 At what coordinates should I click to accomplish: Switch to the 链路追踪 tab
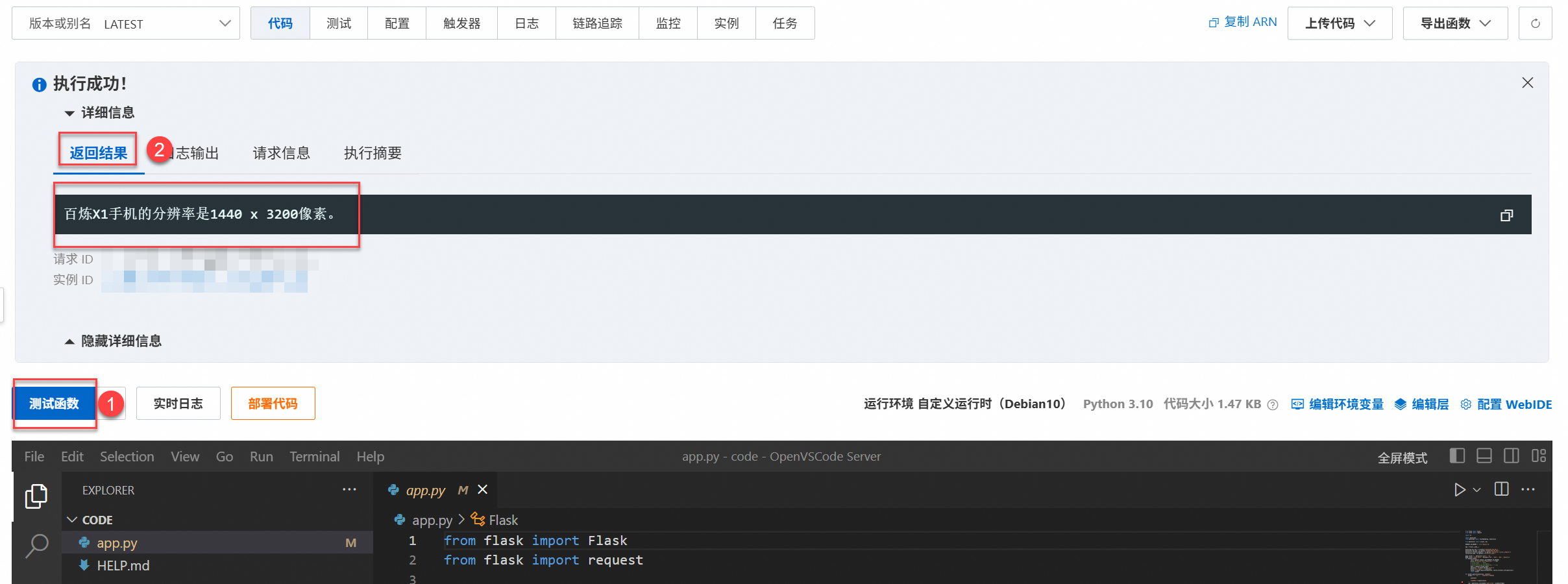pos(597,23)
